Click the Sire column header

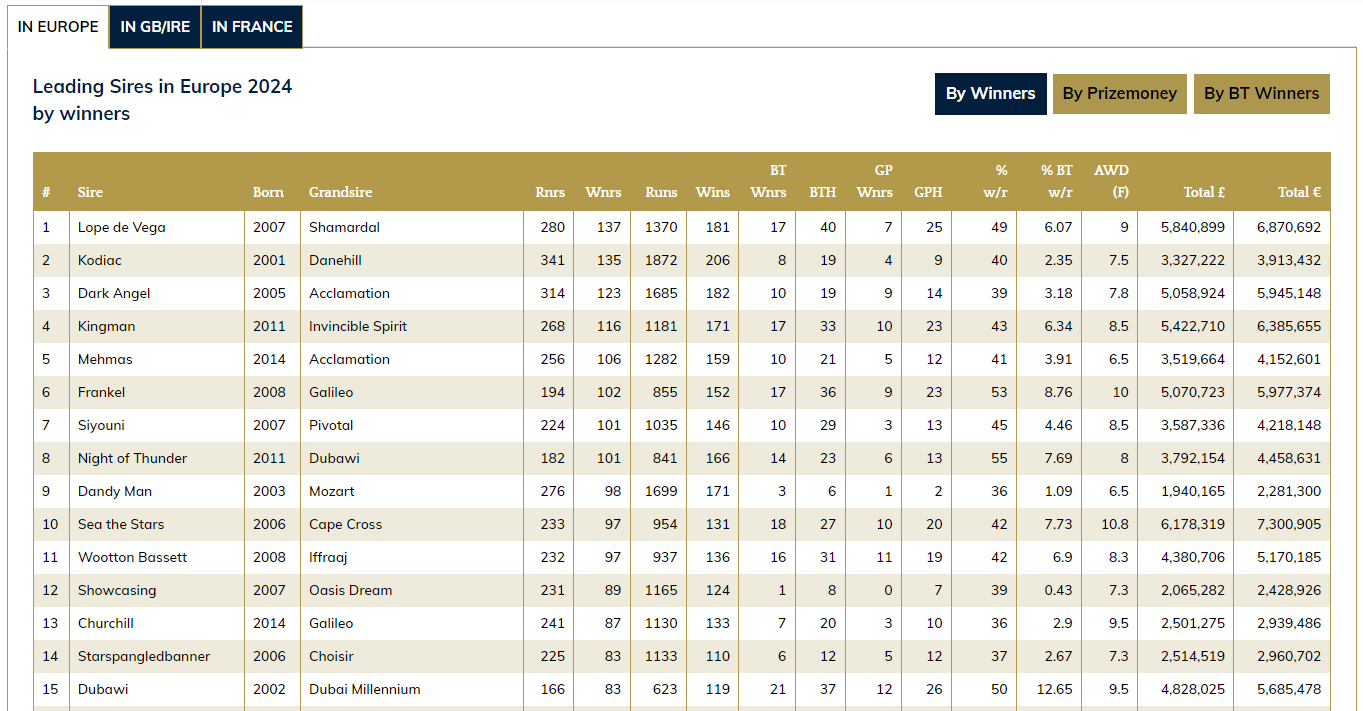point(90,192)
